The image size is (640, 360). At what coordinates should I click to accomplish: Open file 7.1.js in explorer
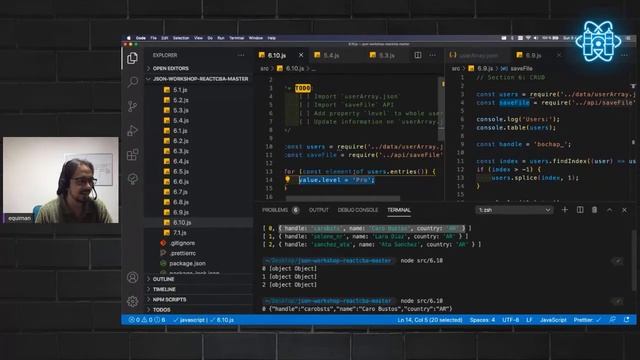click(180, 233)
